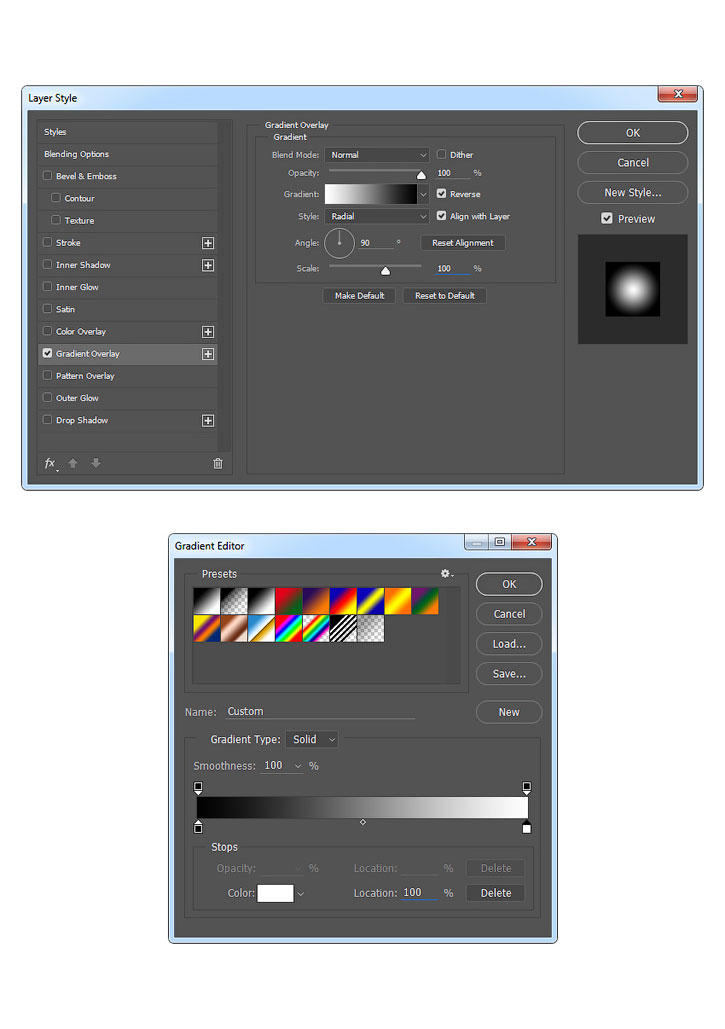Click the color stop Location field
This screenshot has width=725, height=1029.
coord(420,892)
